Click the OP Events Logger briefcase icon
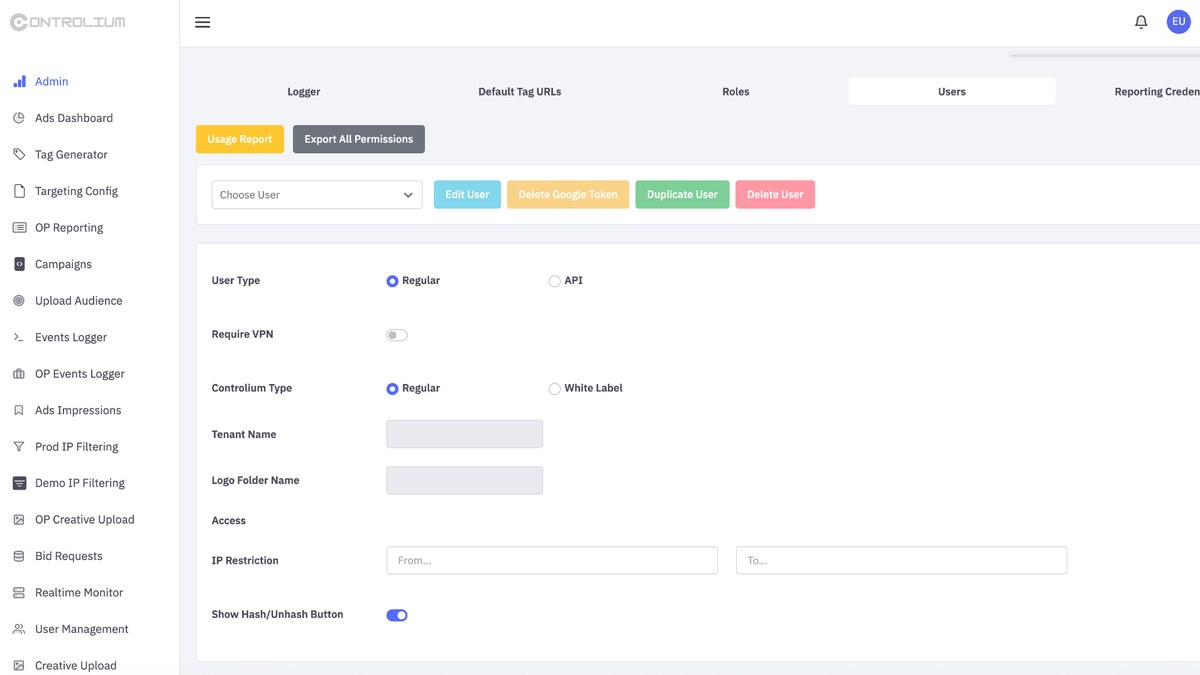This screenshot has width=1200, height=675. click(19, 373)
